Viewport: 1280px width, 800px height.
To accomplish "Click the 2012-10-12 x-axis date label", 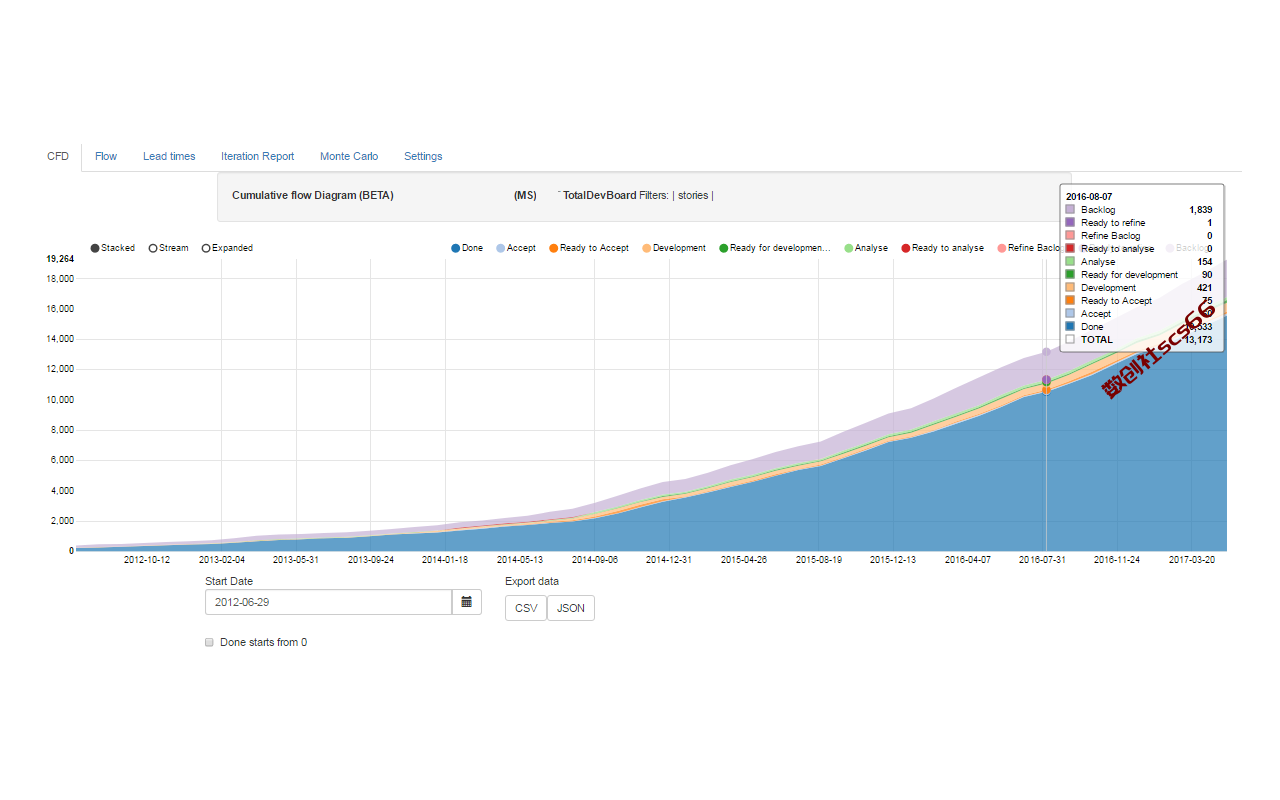I will pyautogui.click(x=147, y=560).
